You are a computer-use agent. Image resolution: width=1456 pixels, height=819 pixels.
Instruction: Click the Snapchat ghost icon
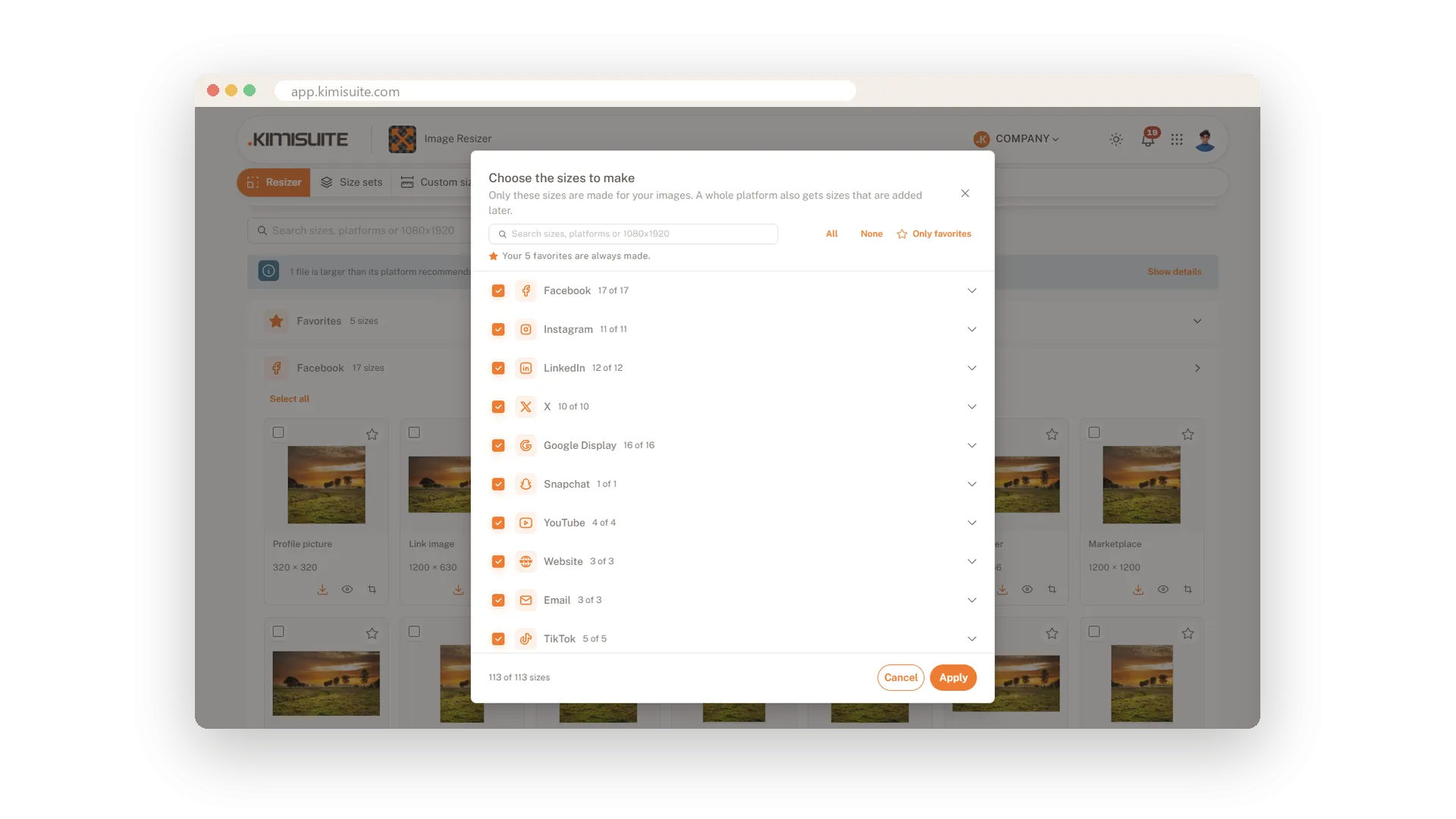point(526,484)
